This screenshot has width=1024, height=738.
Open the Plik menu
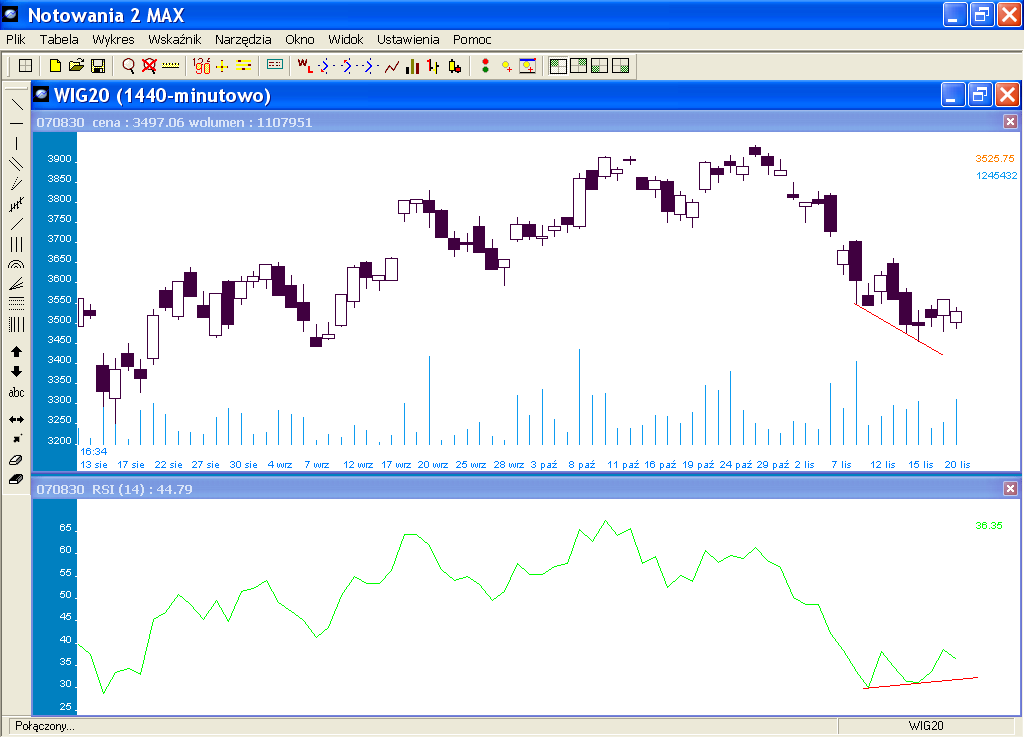(x=16, y=39)
